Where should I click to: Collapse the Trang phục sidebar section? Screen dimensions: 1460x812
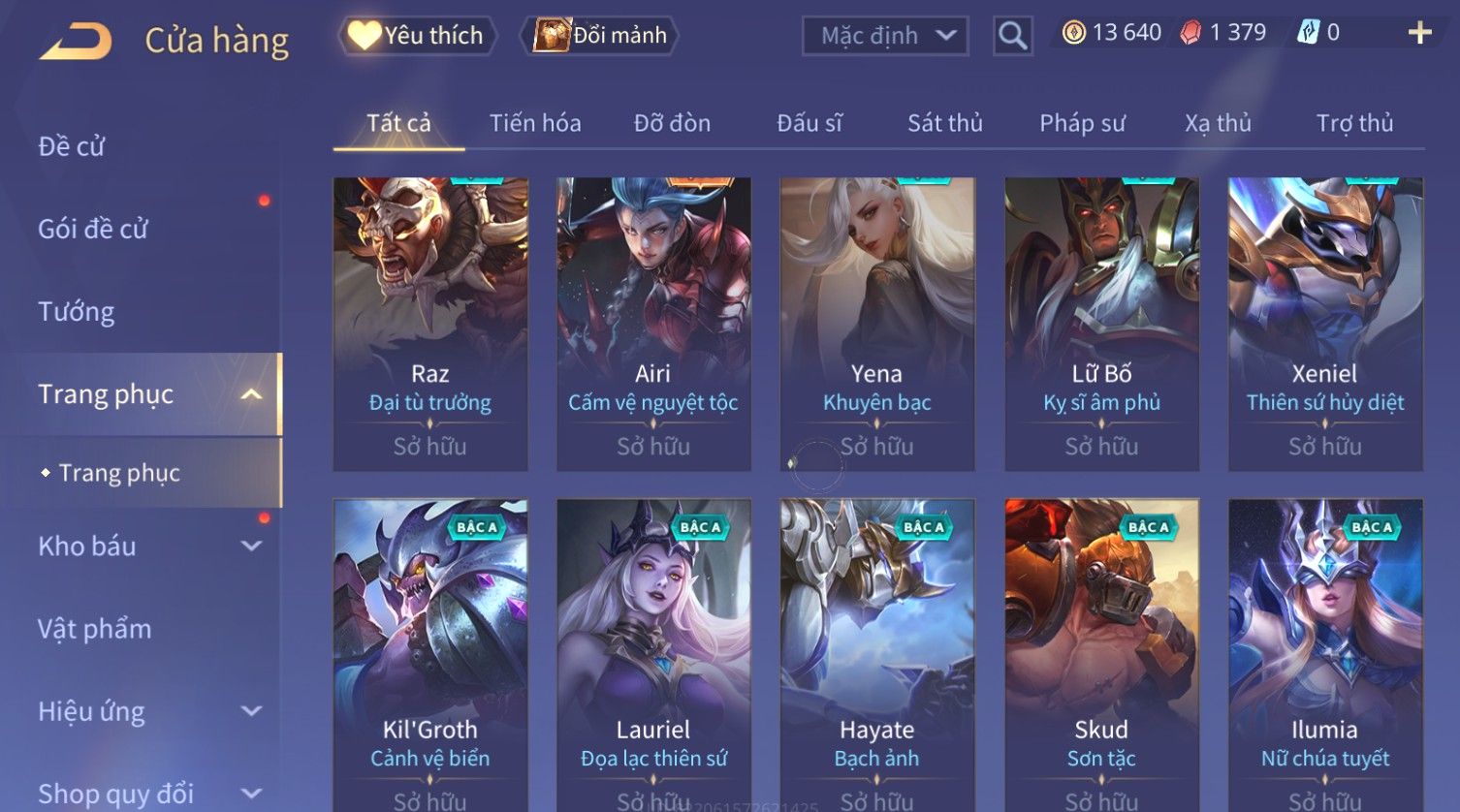251,394
